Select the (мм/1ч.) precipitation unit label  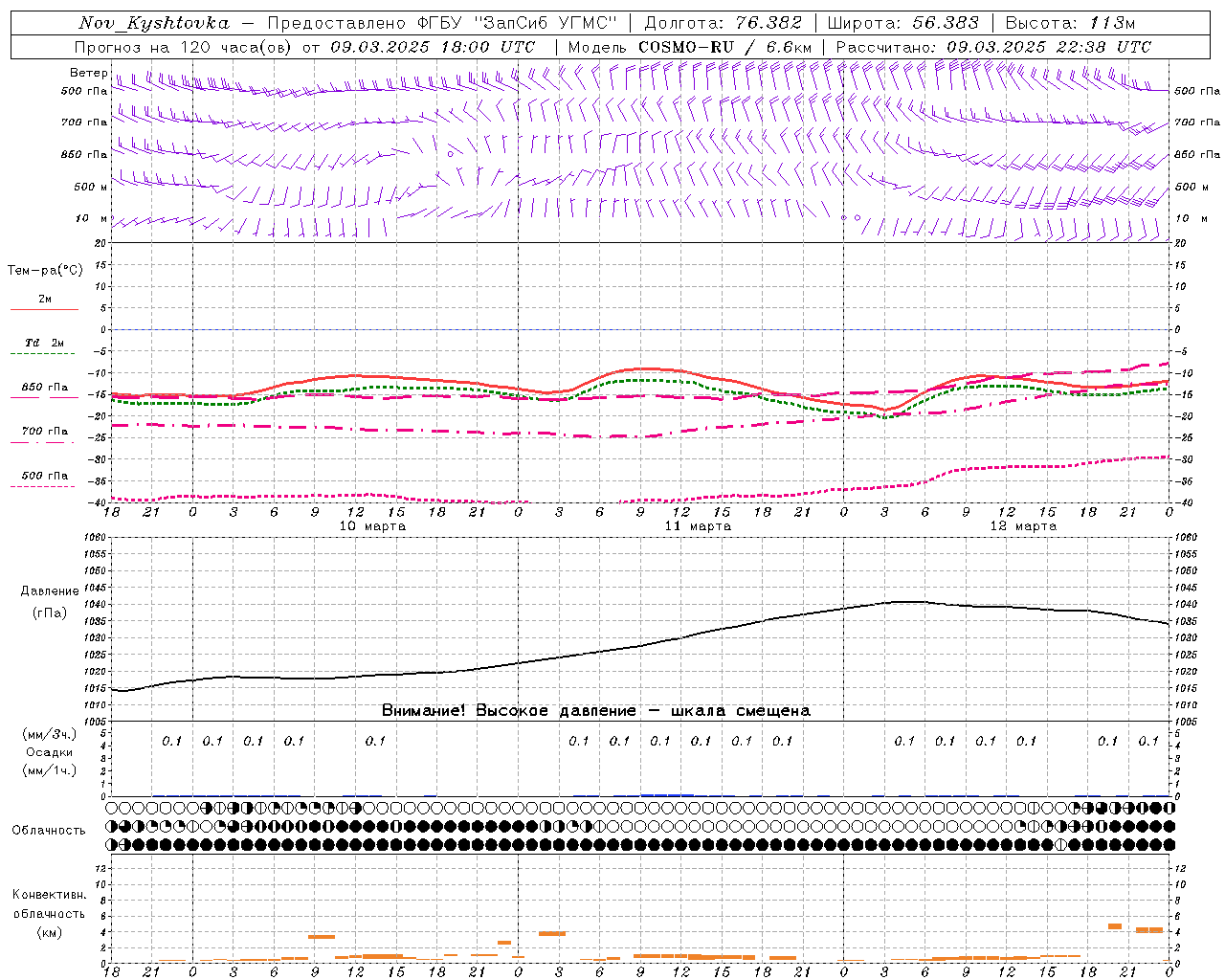tap(50, 770)
